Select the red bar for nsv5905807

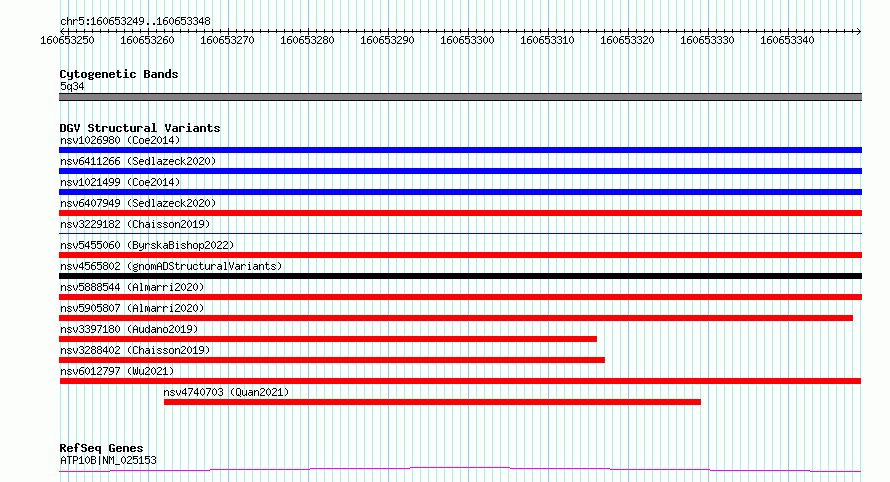click(x=456, y=318)
